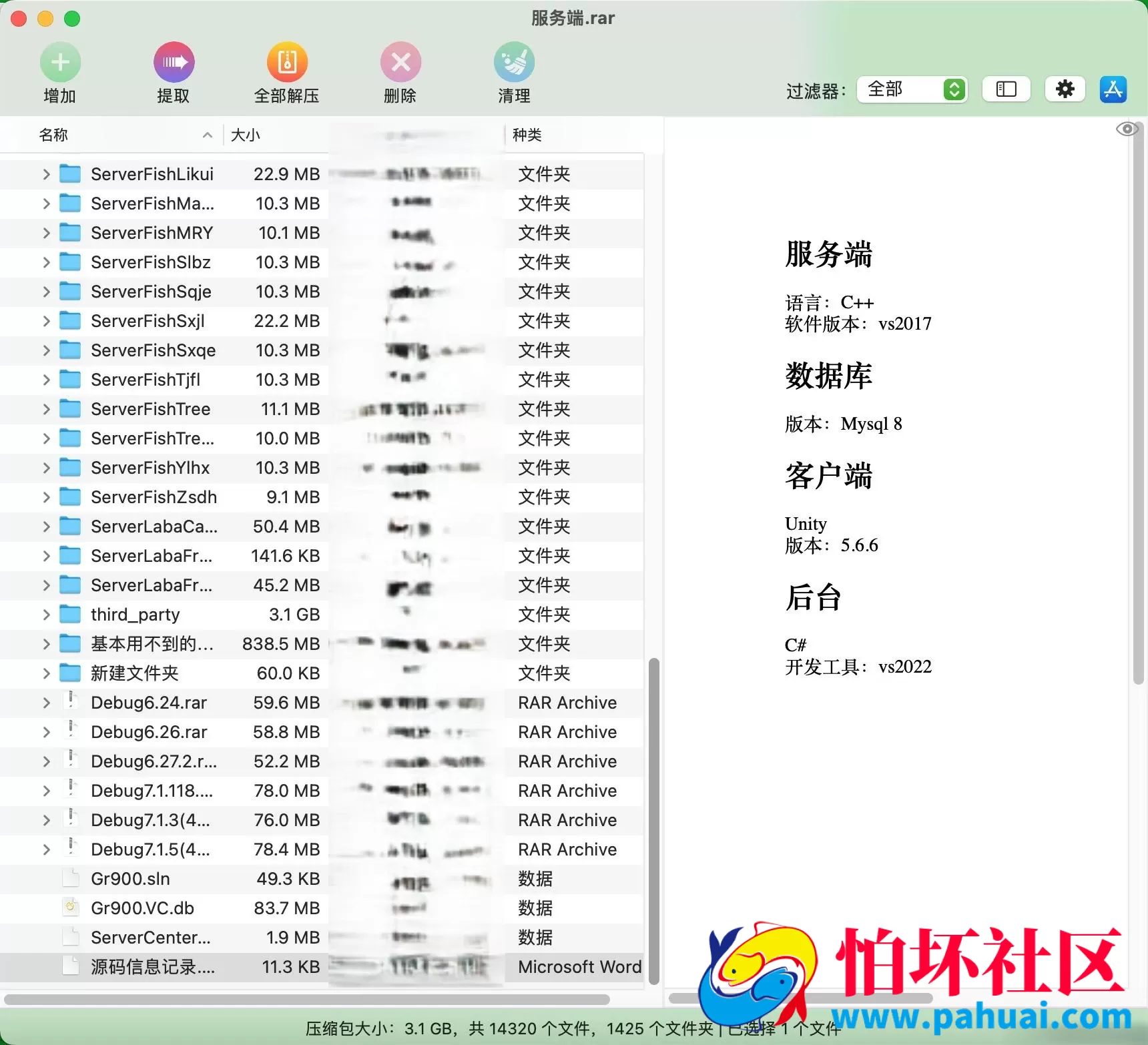Select the ServerFishMa... row name
Image resolution: width=1148 pixels, height=1045 pixels.
[152, 204]
